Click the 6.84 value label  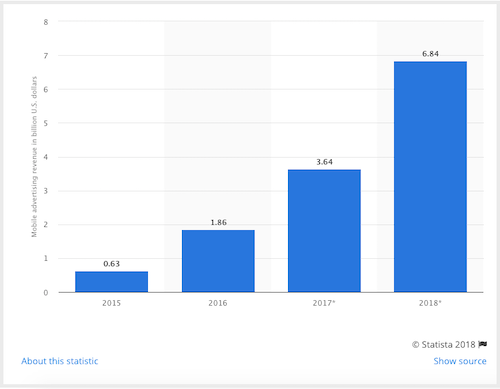tap(430, 54)
